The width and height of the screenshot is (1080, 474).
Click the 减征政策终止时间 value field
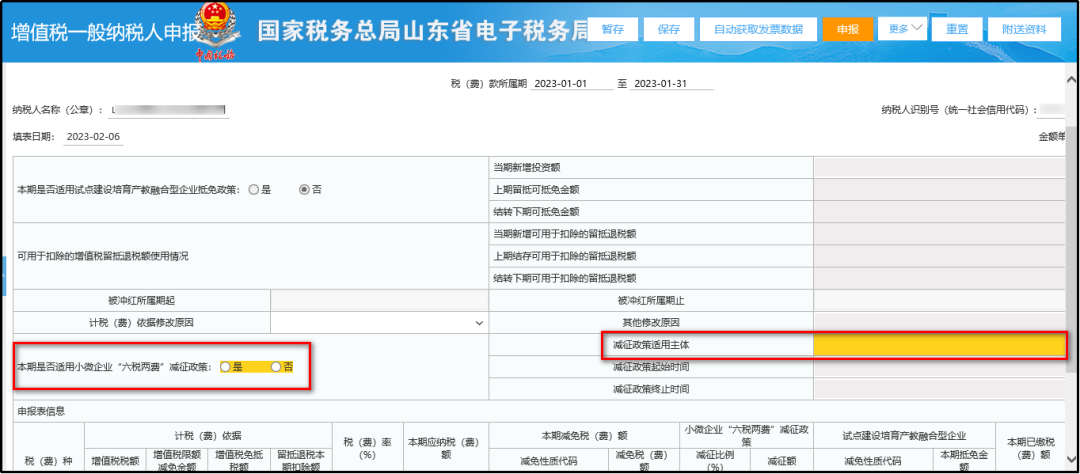[x=939, y=389]
